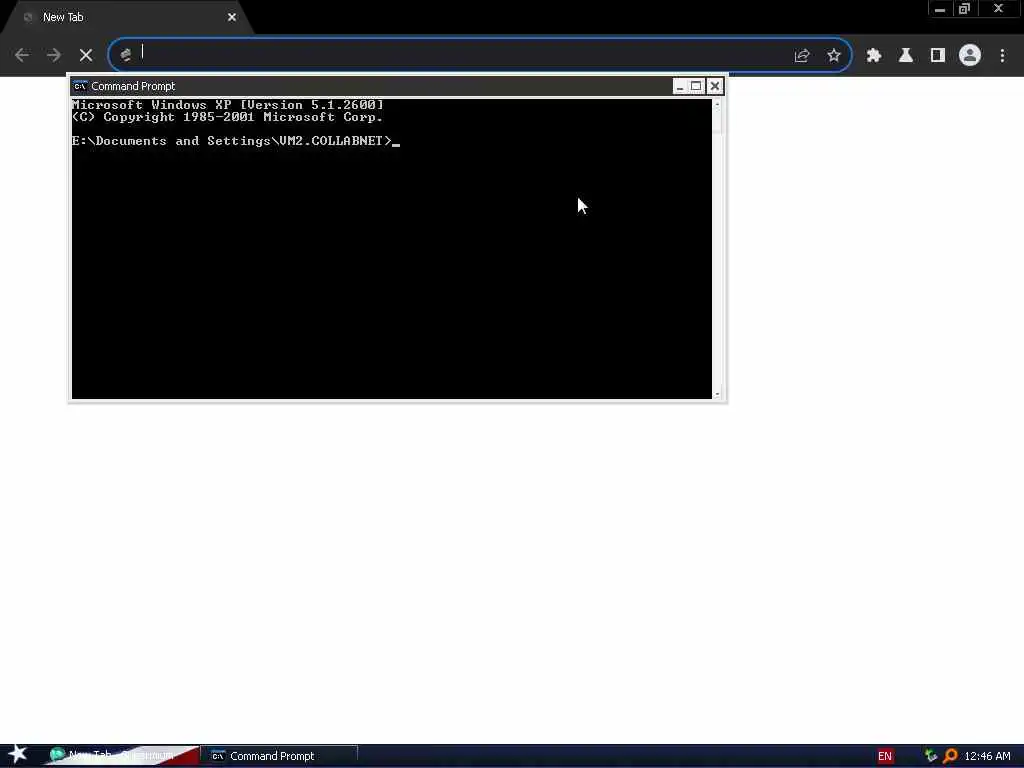
Task: Click the 12:46 AM clock
Action: point(987,756)
